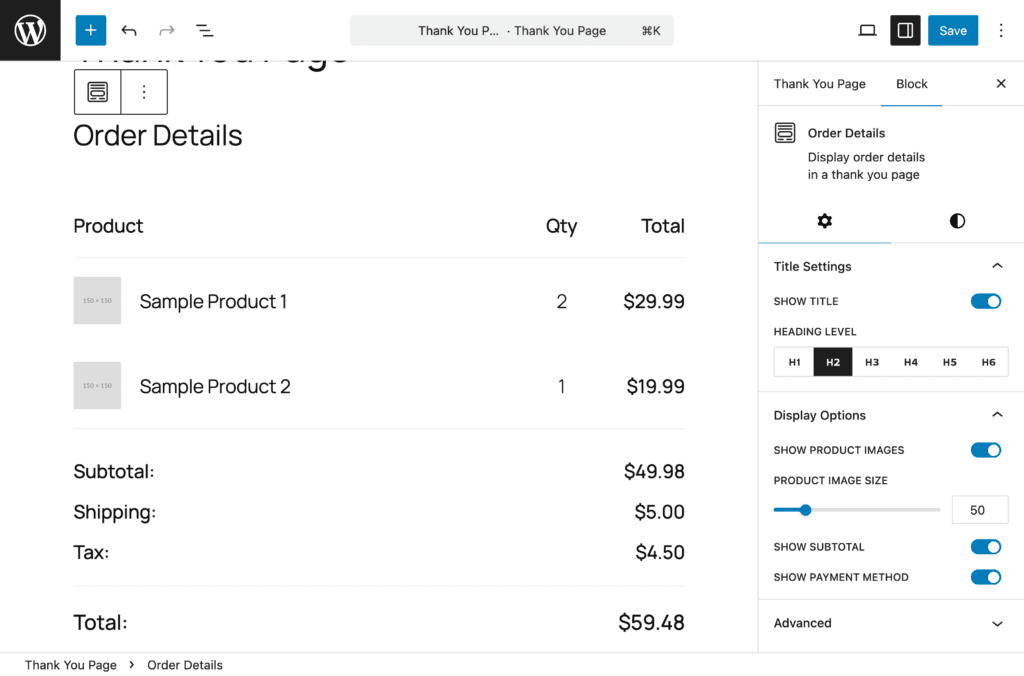Toggle the settings sidebar panel icon
The image size is (1024, 676).
tap(905, 30)
